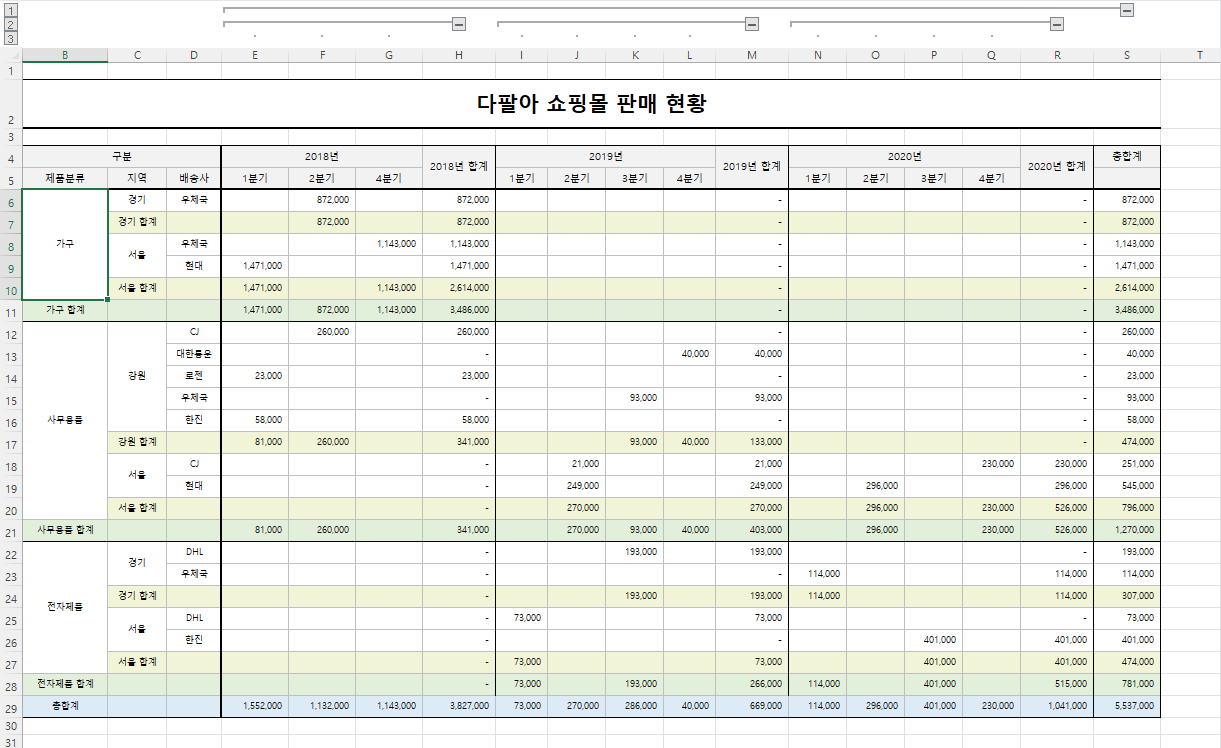The width and height of the screenshot is (1221, 748).
Task: Click the 배송사 header cell
Action: 194,179
